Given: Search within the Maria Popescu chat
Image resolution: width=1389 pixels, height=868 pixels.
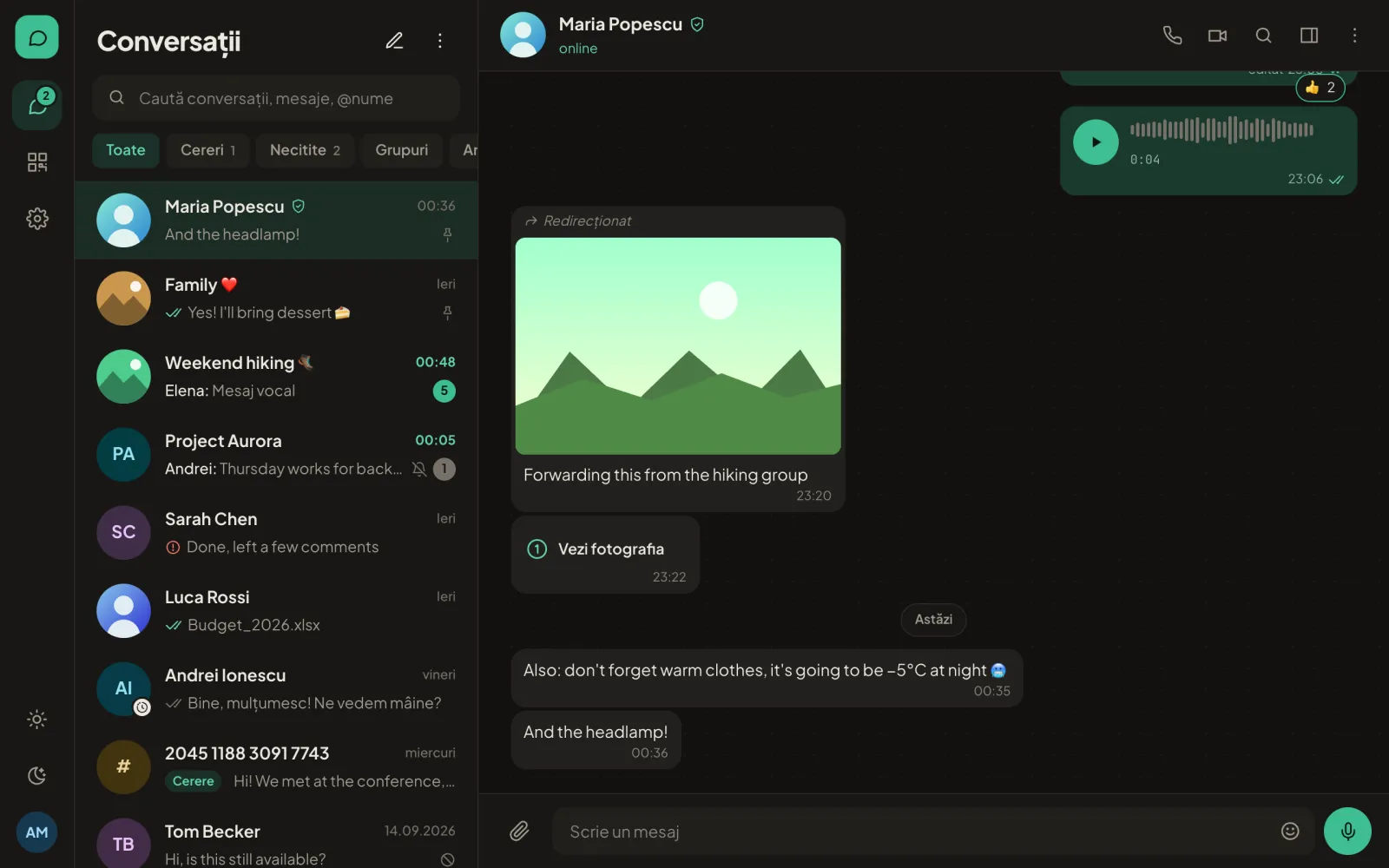Looking at the screenshot, I should tap(1263, 36).
